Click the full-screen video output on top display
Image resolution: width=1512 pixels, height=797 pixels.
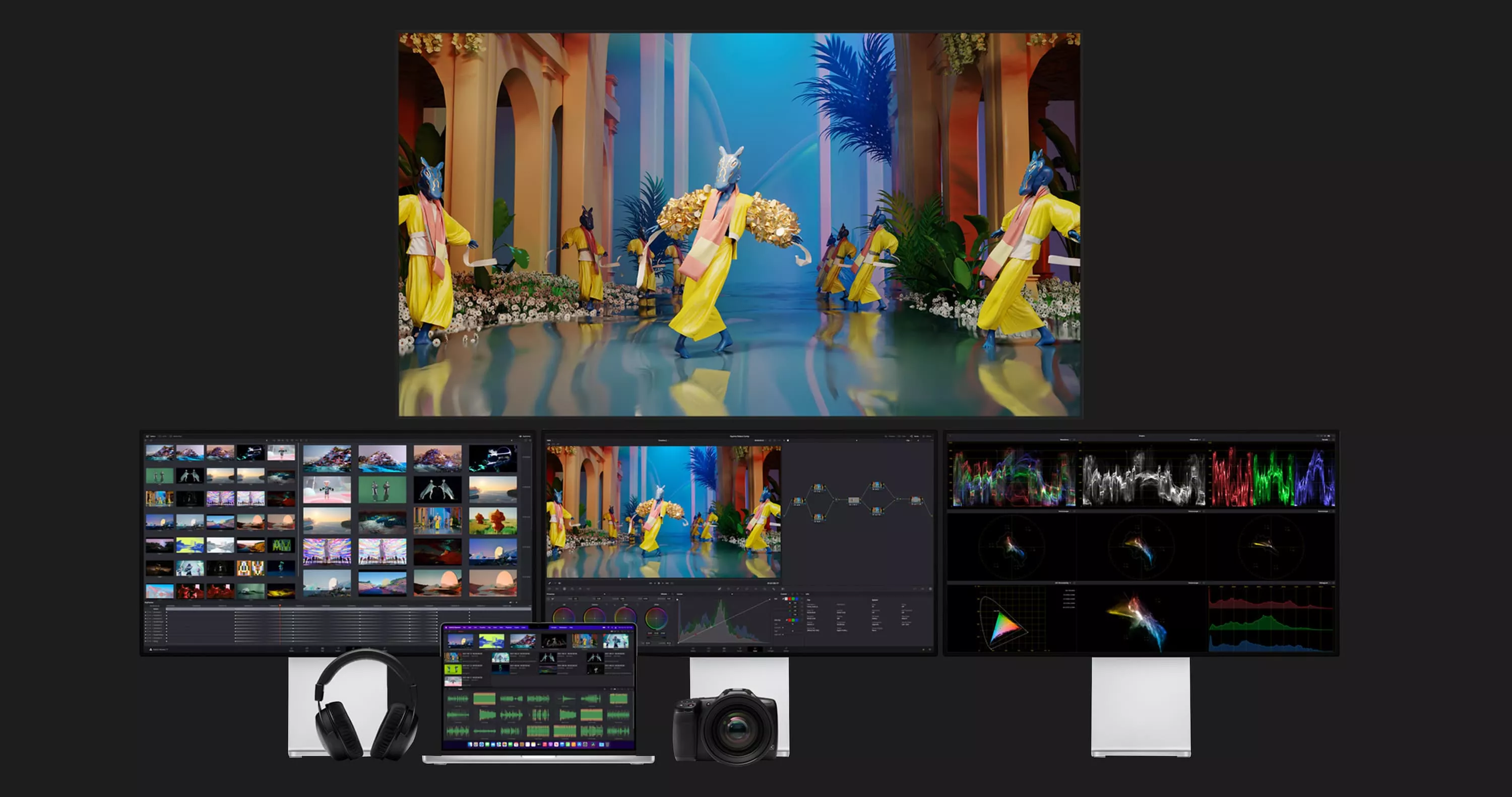(x=739, y=224)
